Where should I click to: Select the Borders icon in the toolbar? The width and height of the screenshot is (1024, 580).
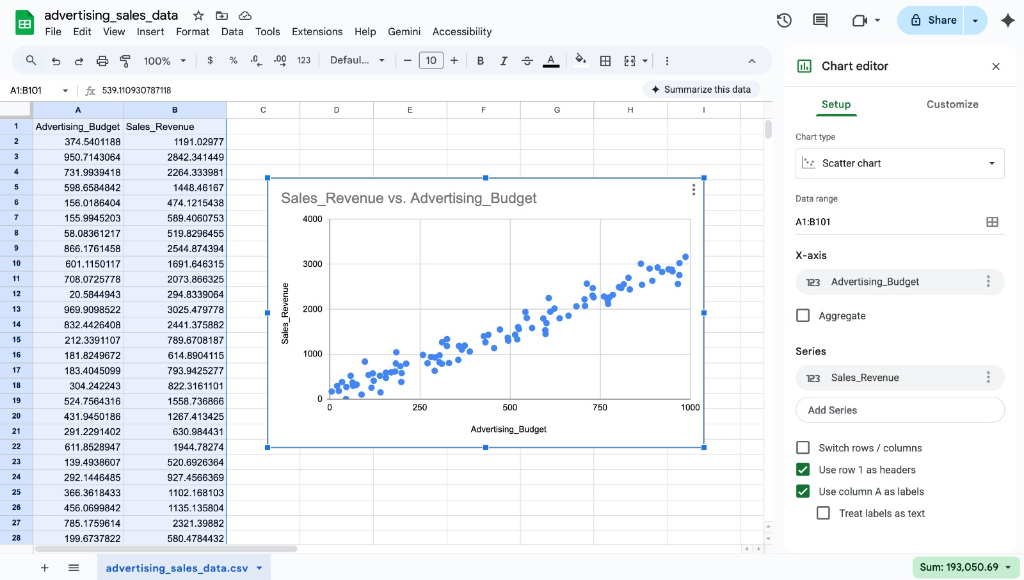(x=604, y=60)
